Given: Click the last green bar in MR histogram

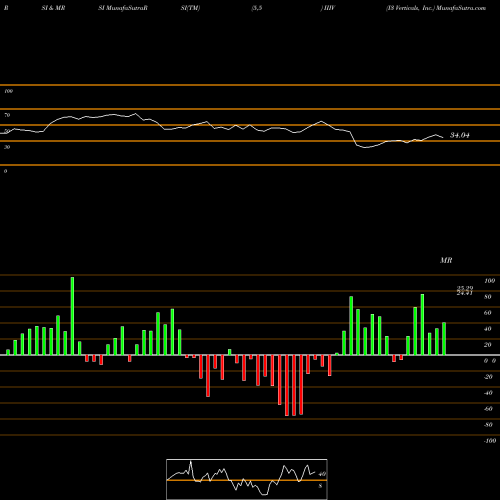Looking at the screenshot, I should coord(444,339).
